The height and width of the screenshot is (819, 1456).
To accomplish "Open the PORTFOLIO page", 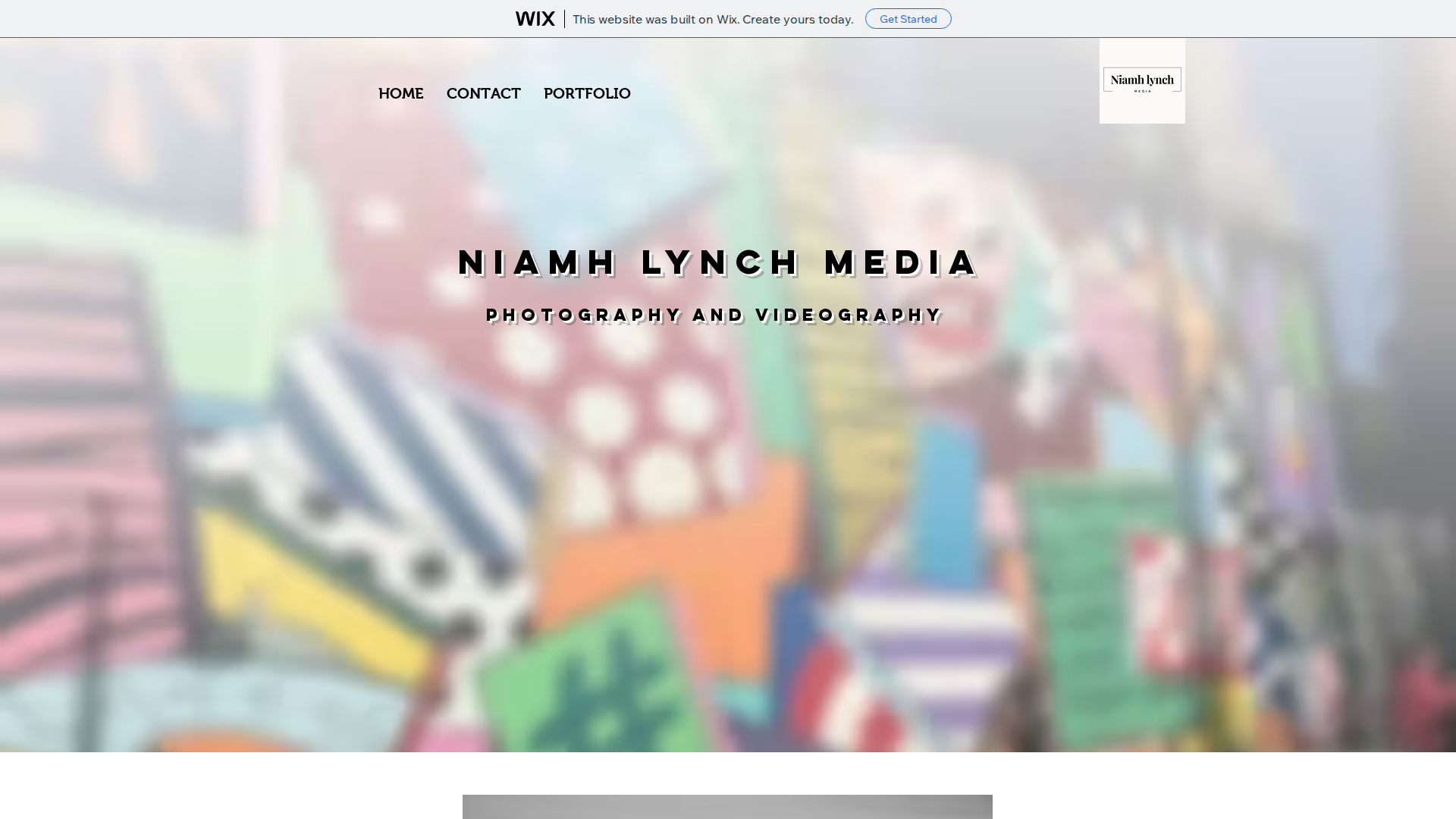I will [587, 93].
